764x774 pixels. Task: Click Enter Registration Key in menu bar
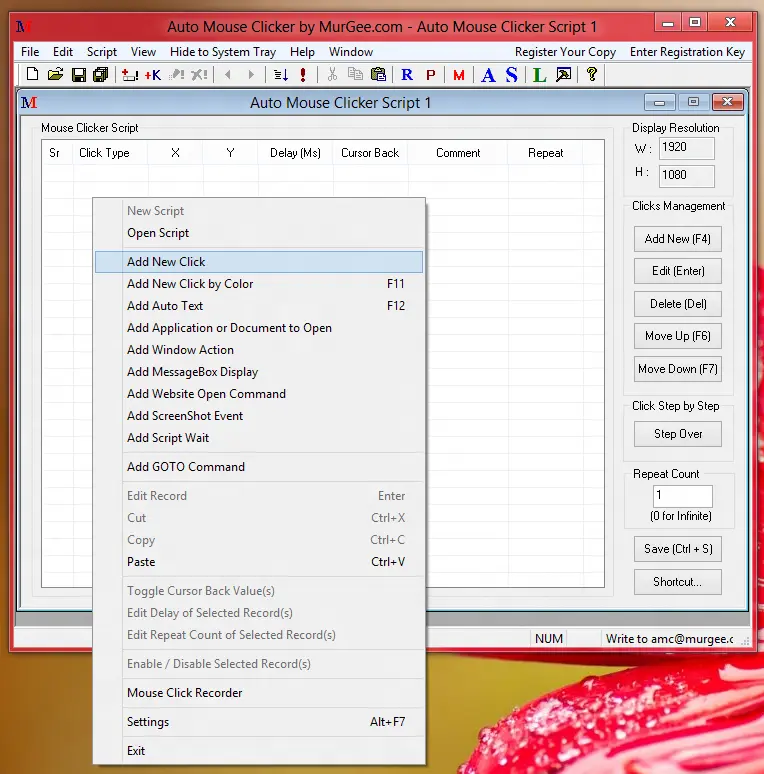tap(687, 52)
